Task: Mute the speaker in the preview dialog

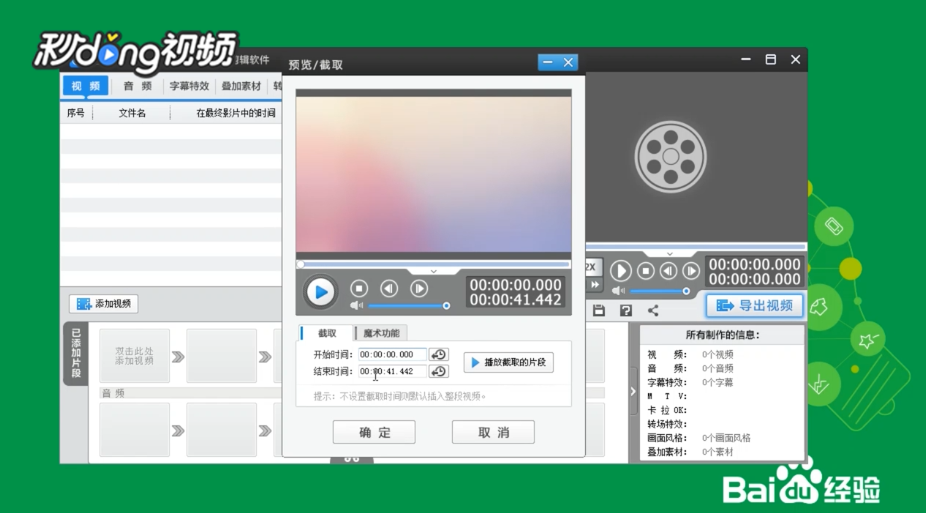Action: [x=356, y=305]
